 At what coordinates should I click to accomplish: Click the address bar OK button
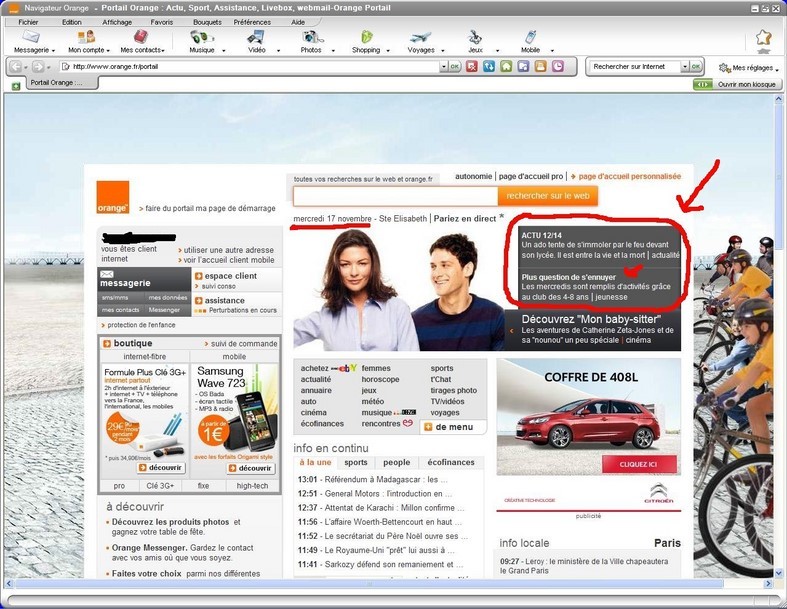click(x=454, y=66)
